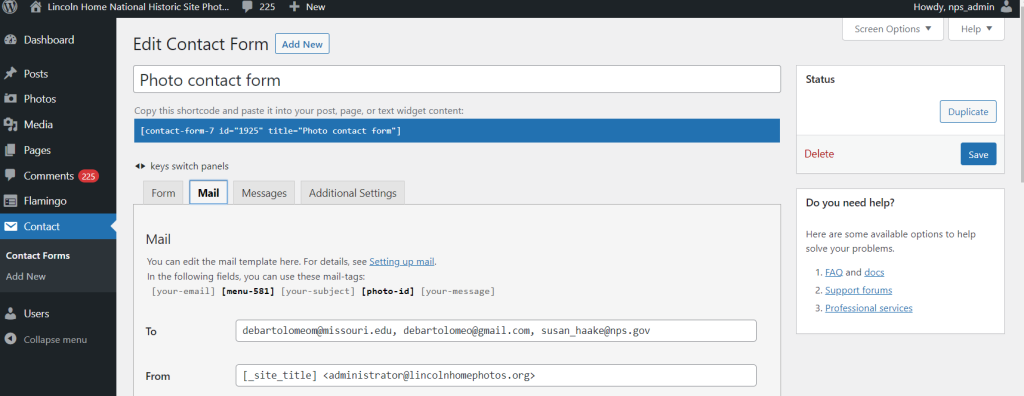Click the Contact envelope icon
Screen dimensions: 1024x396
tap(10, 226)
